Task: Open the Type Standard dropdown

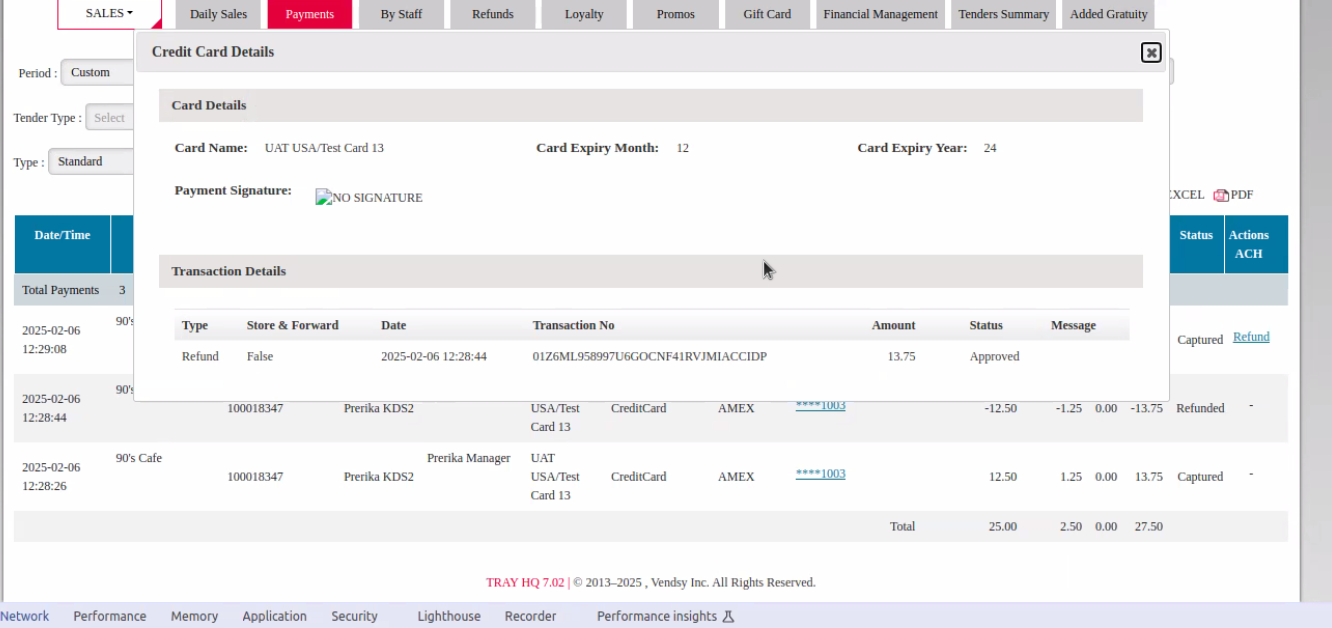Action: coord(92,161)
